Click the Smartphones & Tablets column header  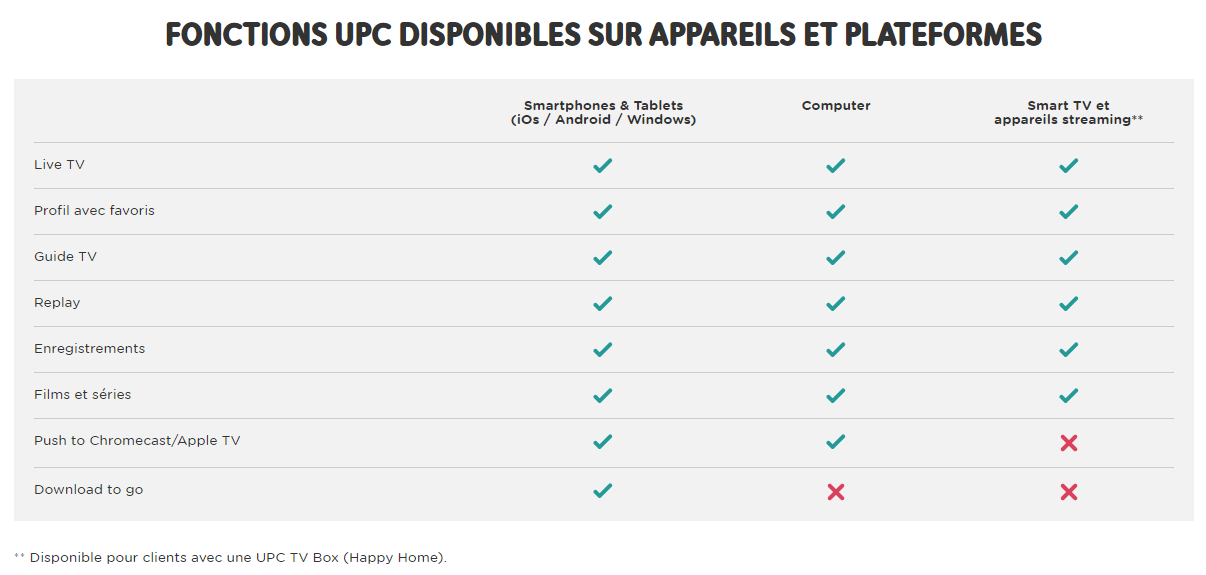pyautogui.click(x=603, y=112)
